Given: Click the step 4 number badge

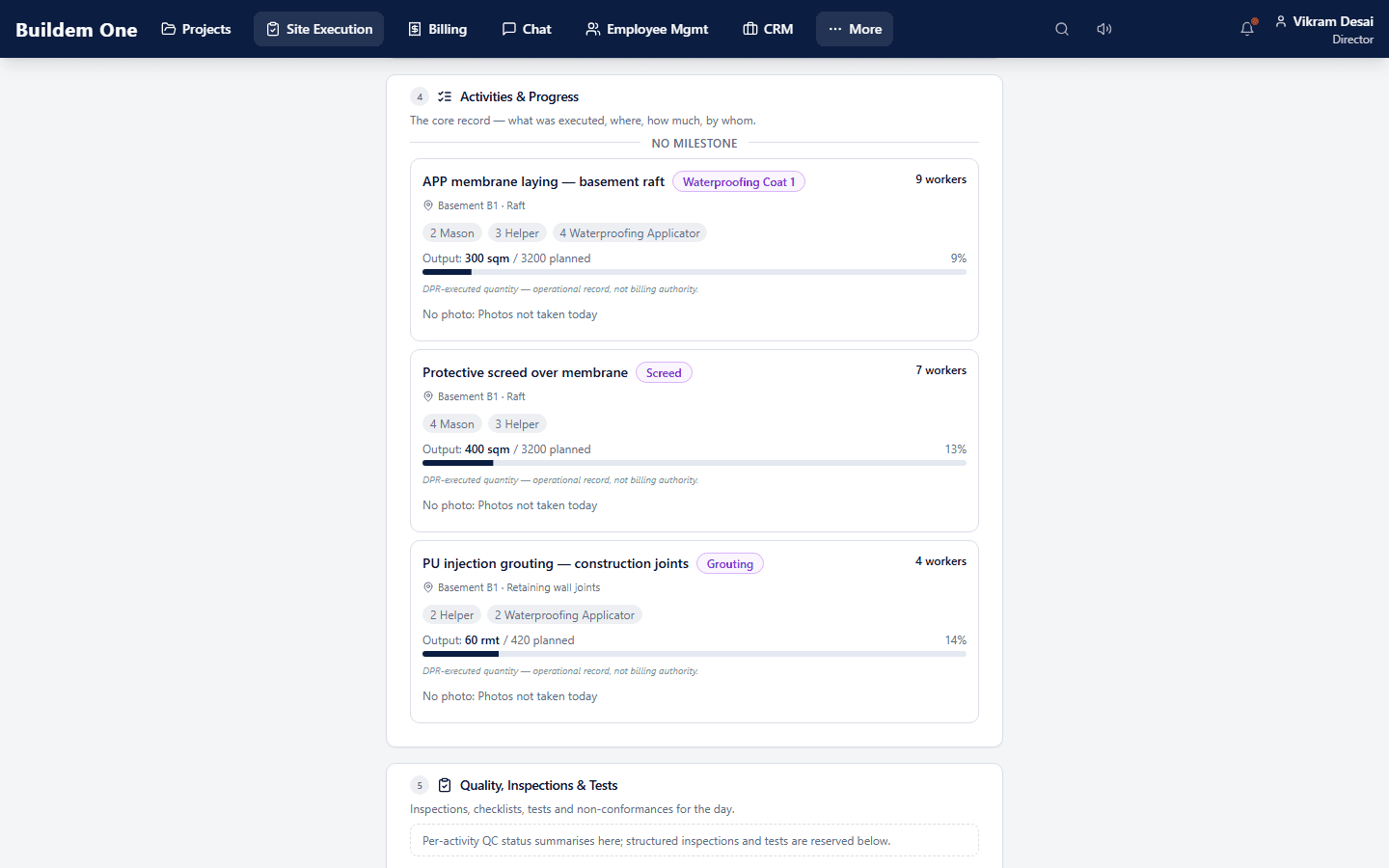Looking at the screenshot, I should (420, 96).
